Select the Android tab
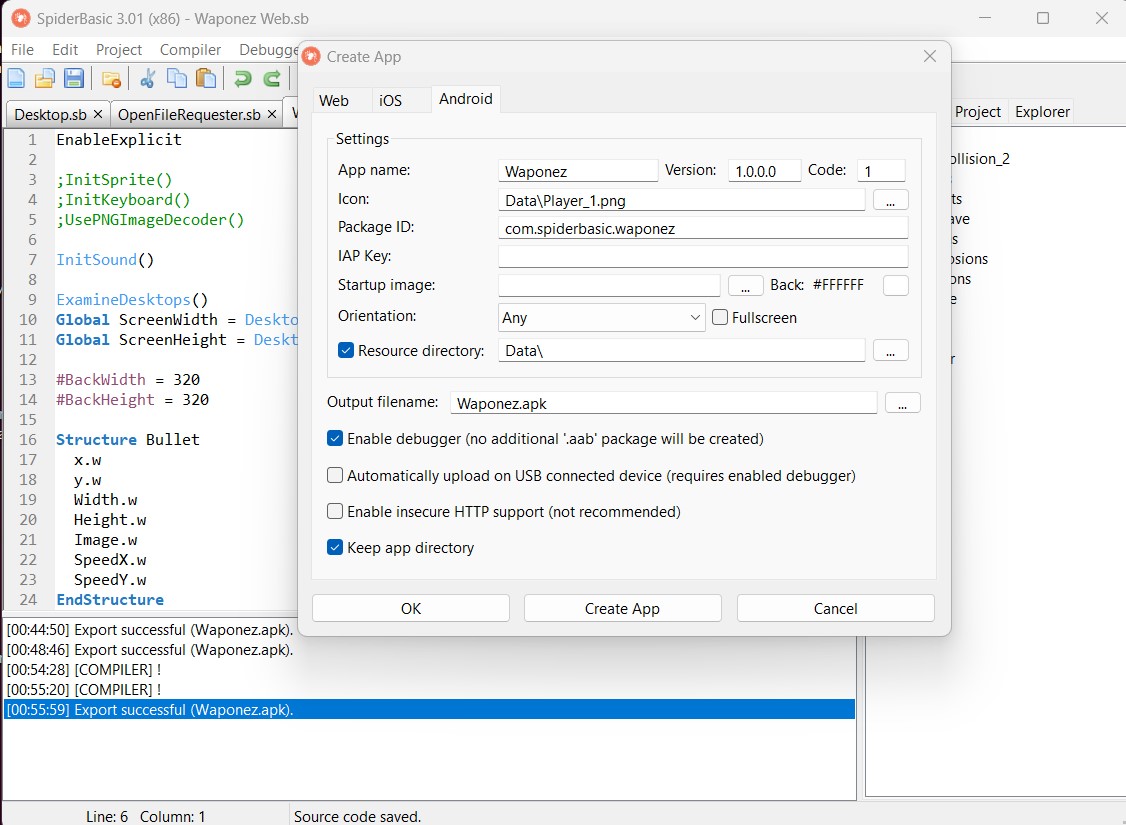 [x=466, y=99]
